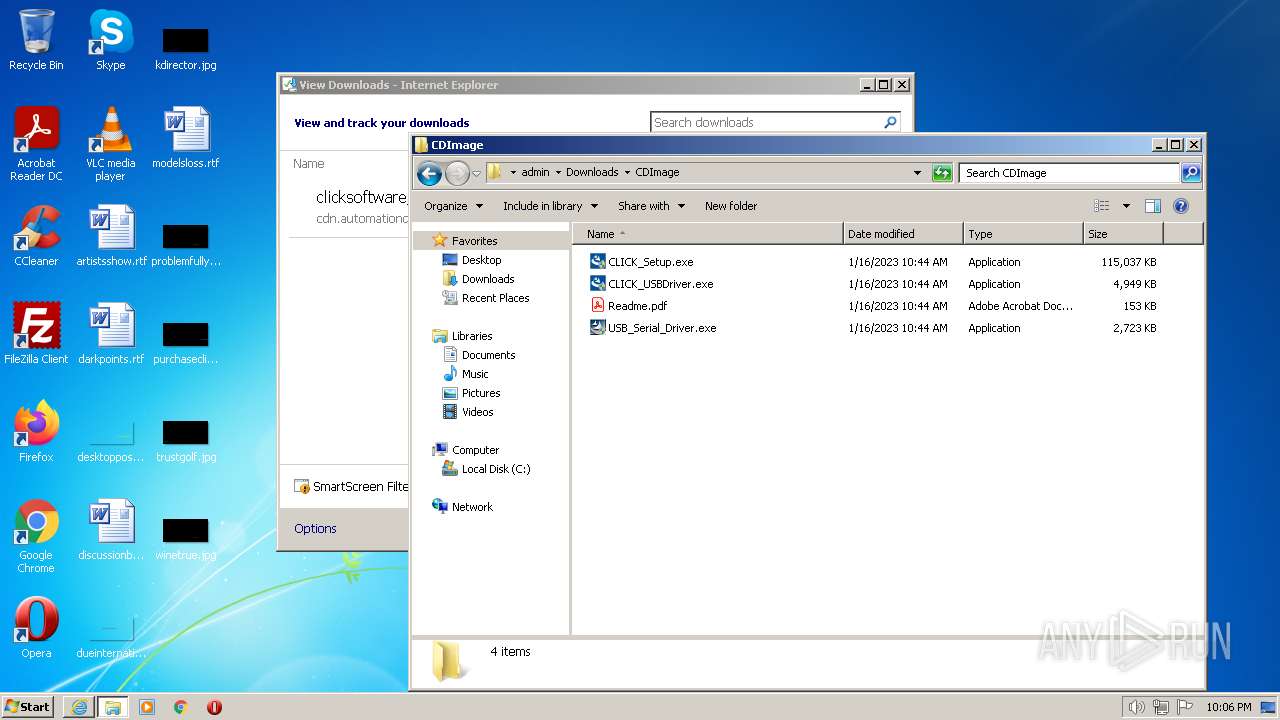
Task: Open Include in library dropdown
Action: pyautogui.click(x=550, y=206)
